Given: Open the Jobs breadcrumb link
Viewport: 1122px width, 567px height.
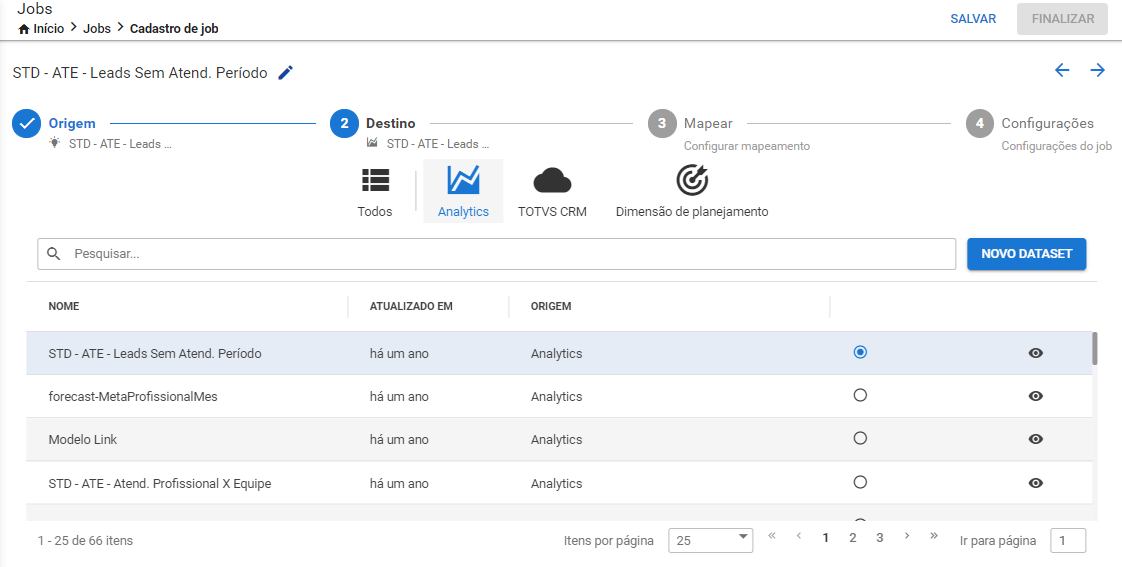Looking at the screenshot, I should coord(97,29).
